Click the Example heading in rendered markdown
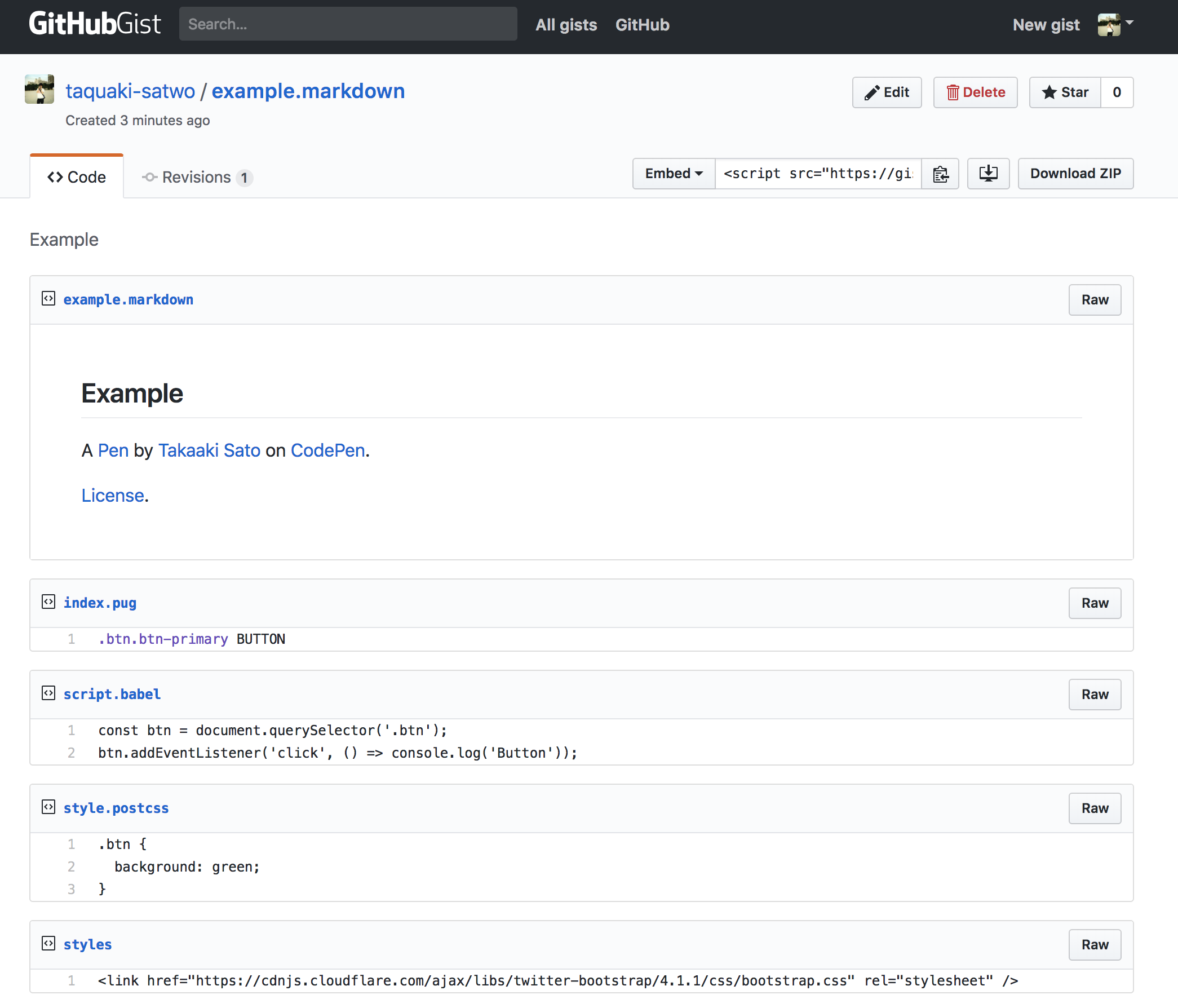 132,394
